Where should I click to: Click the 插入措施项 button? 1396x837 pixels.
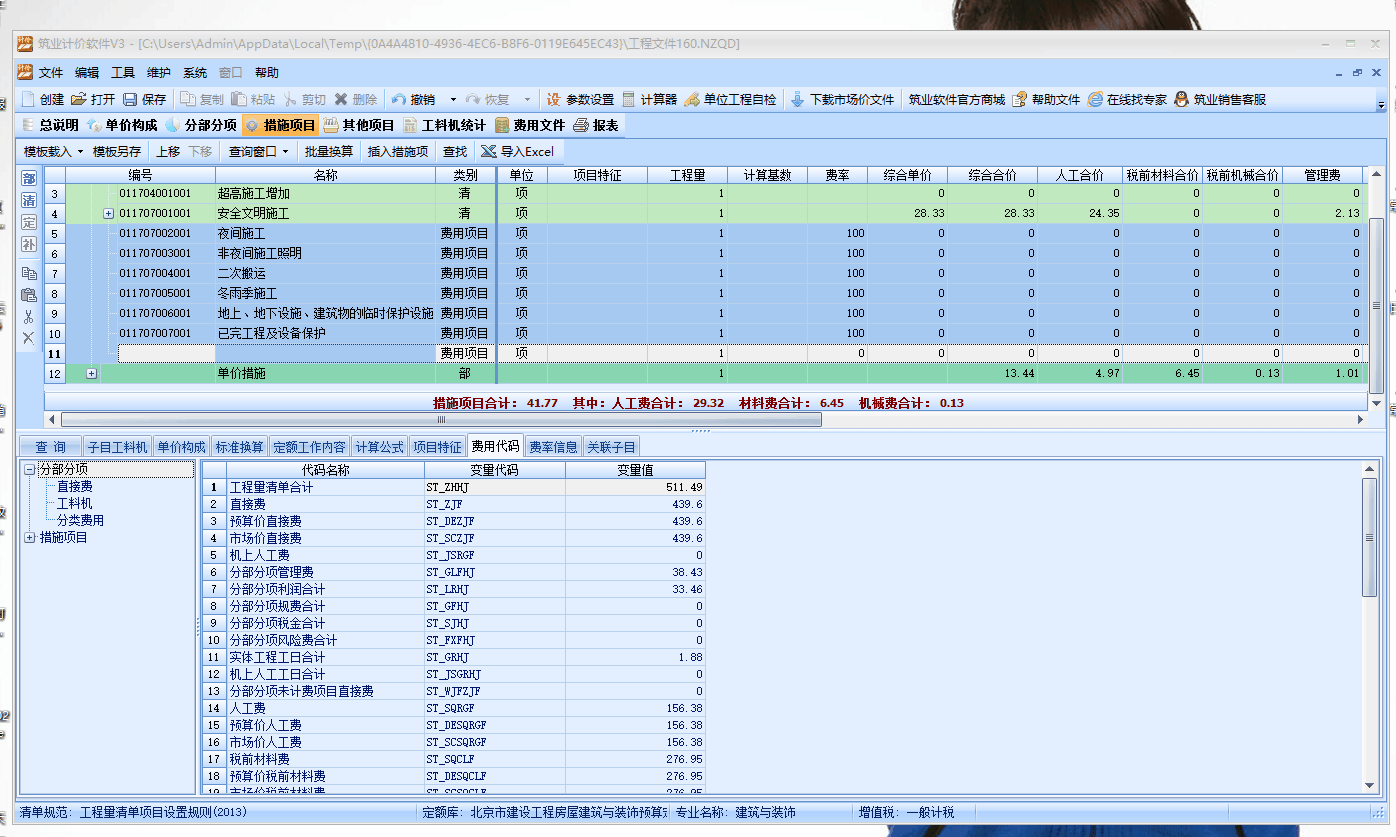pyautogui.click(x=398, y=151)
